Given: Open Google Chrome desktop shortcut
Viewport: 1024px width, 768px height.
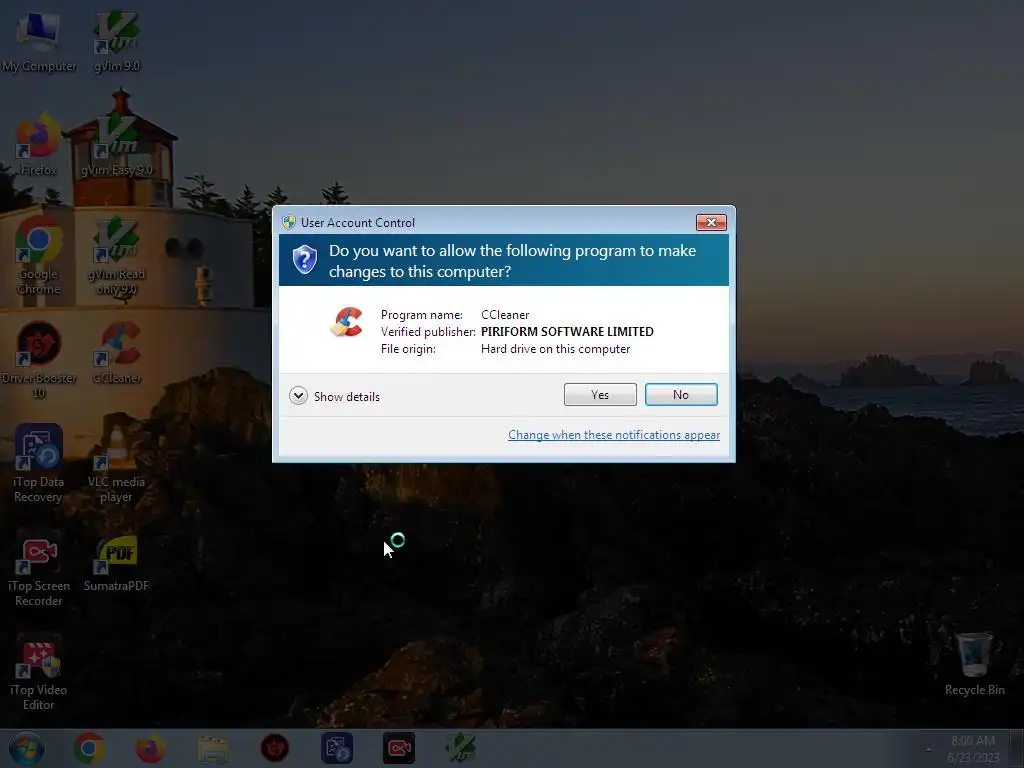Looking at the screenshot, I should [x=39, y=256].
